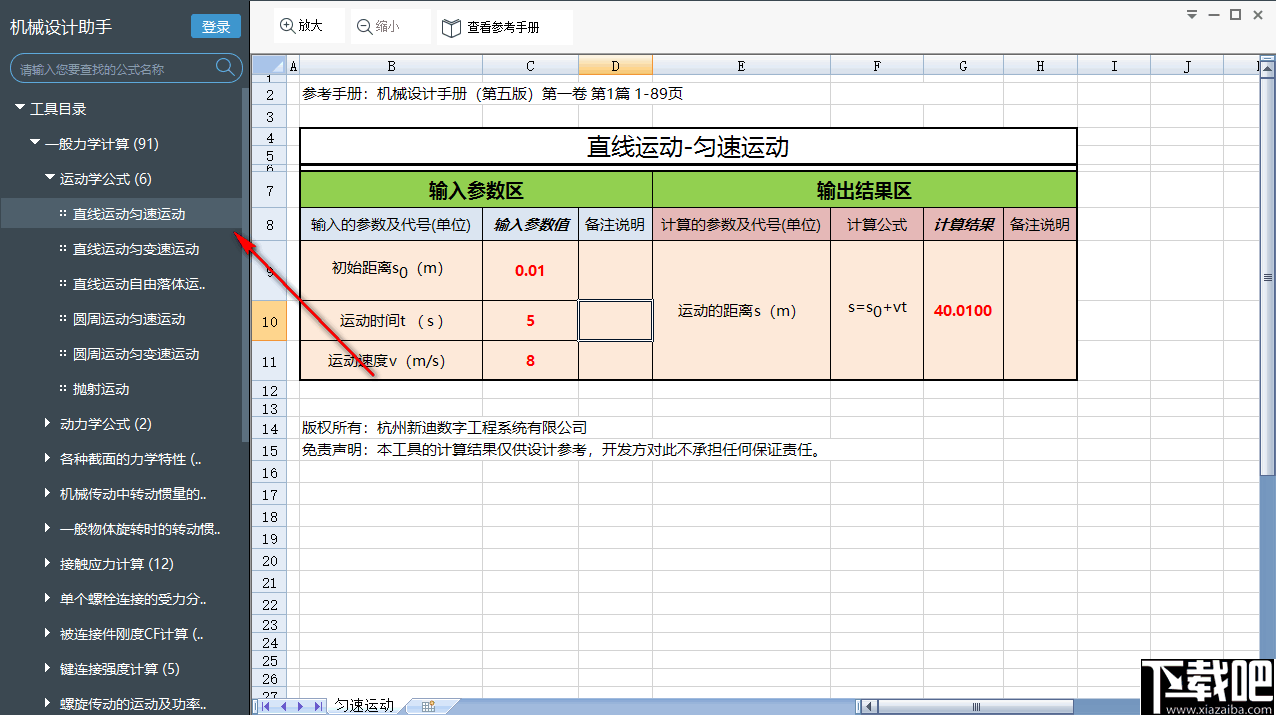Open the title bar chevron dropdown icon
This screenshot has width=1276, height=715.
coord(1190,14)
